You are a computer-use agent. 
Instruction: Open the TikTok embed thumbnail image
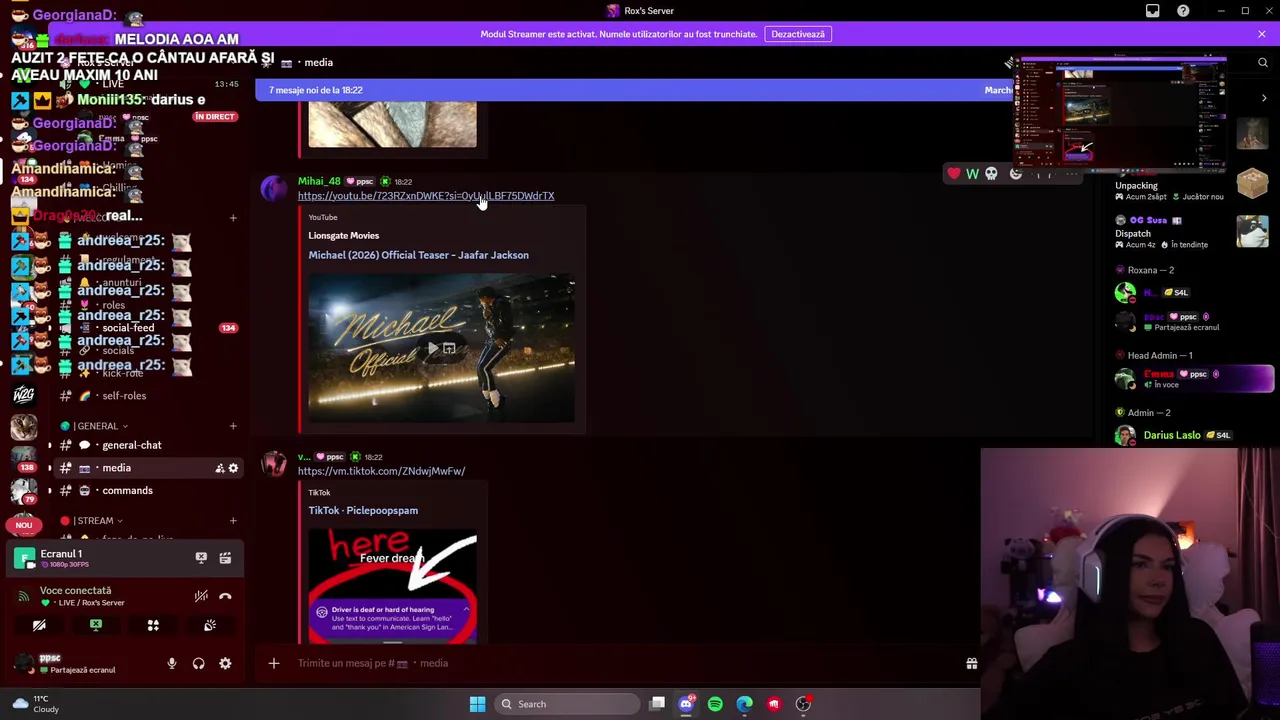[392, 586]
